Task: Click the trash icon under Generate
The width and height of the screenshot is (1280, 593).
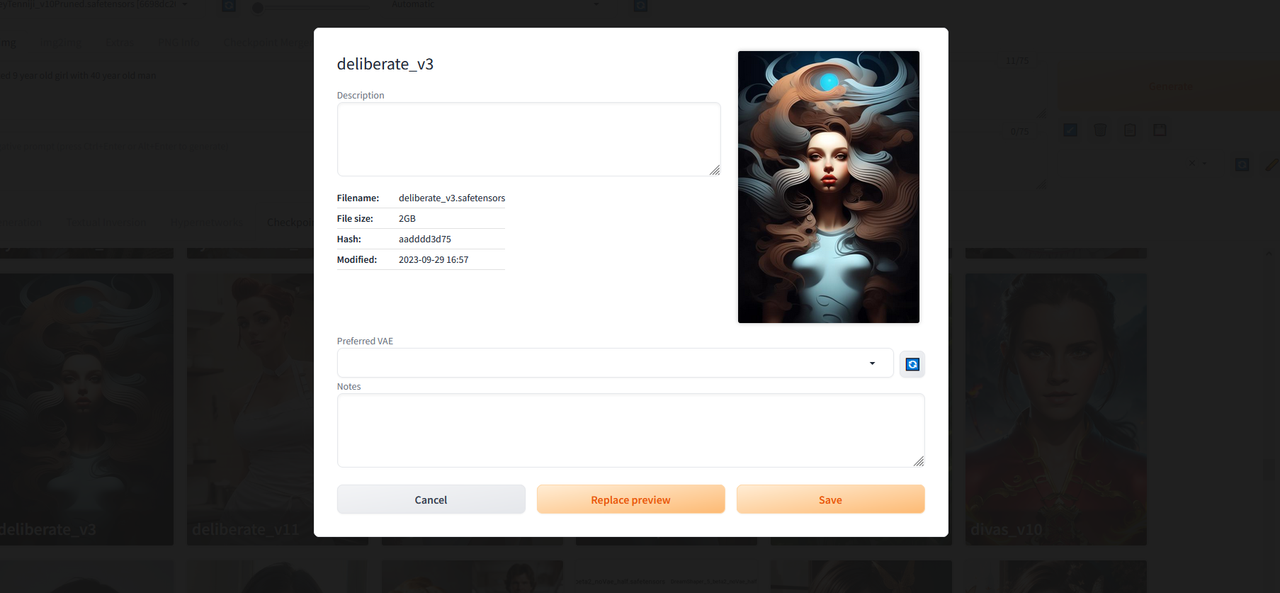Action: tap(1100, 130)
